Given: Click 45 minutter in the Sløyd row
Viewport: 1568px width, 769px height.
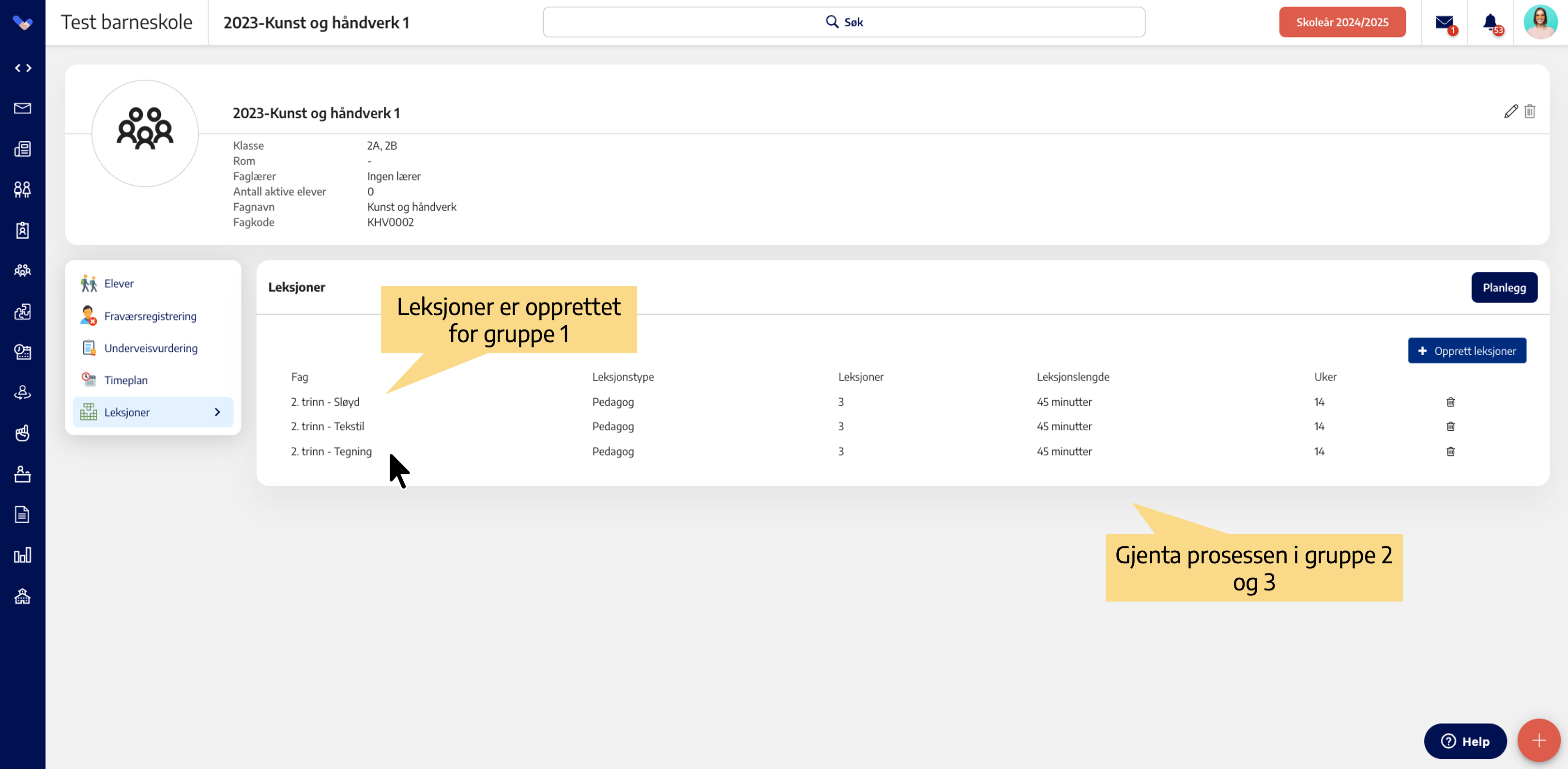Looking at the screenshot, I should coord(1064,402).
